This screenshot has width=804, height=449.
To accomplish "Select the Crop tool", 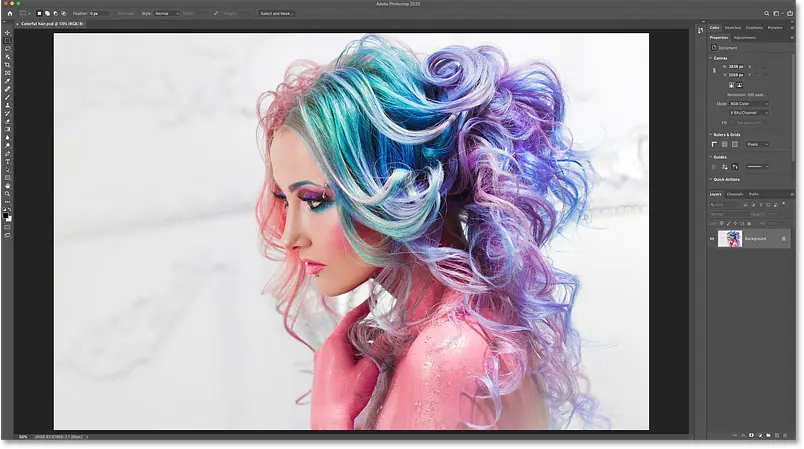I will (7, 65).
